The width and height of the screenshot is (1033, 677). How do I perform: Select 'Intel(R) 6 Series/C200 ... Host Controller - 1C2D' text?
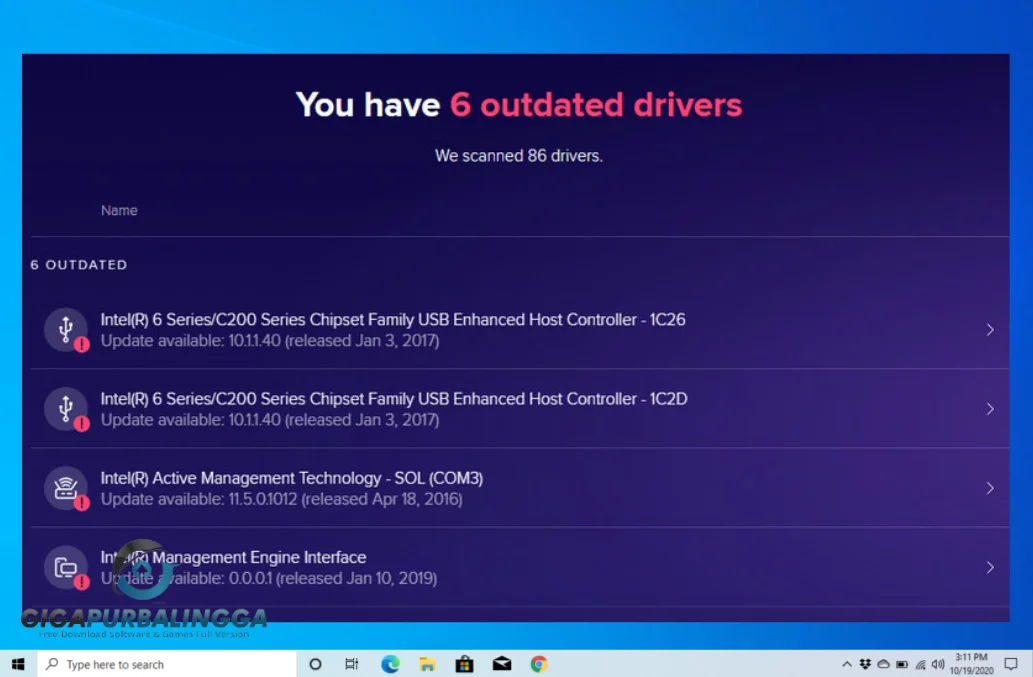tap(394, 398)
